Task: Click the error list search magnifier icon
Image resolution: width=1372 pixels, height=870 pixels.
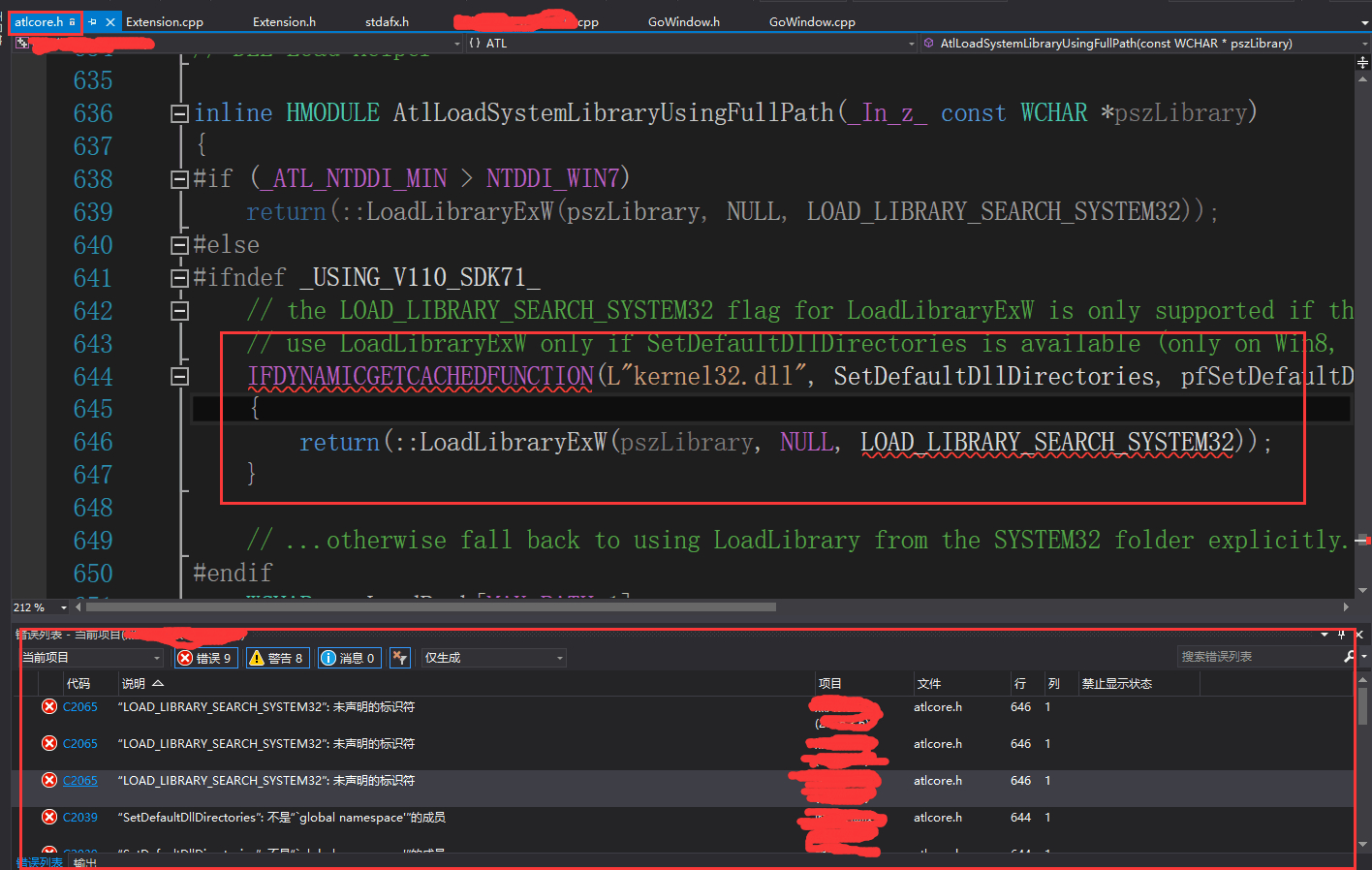Action: coord(1350,657)
